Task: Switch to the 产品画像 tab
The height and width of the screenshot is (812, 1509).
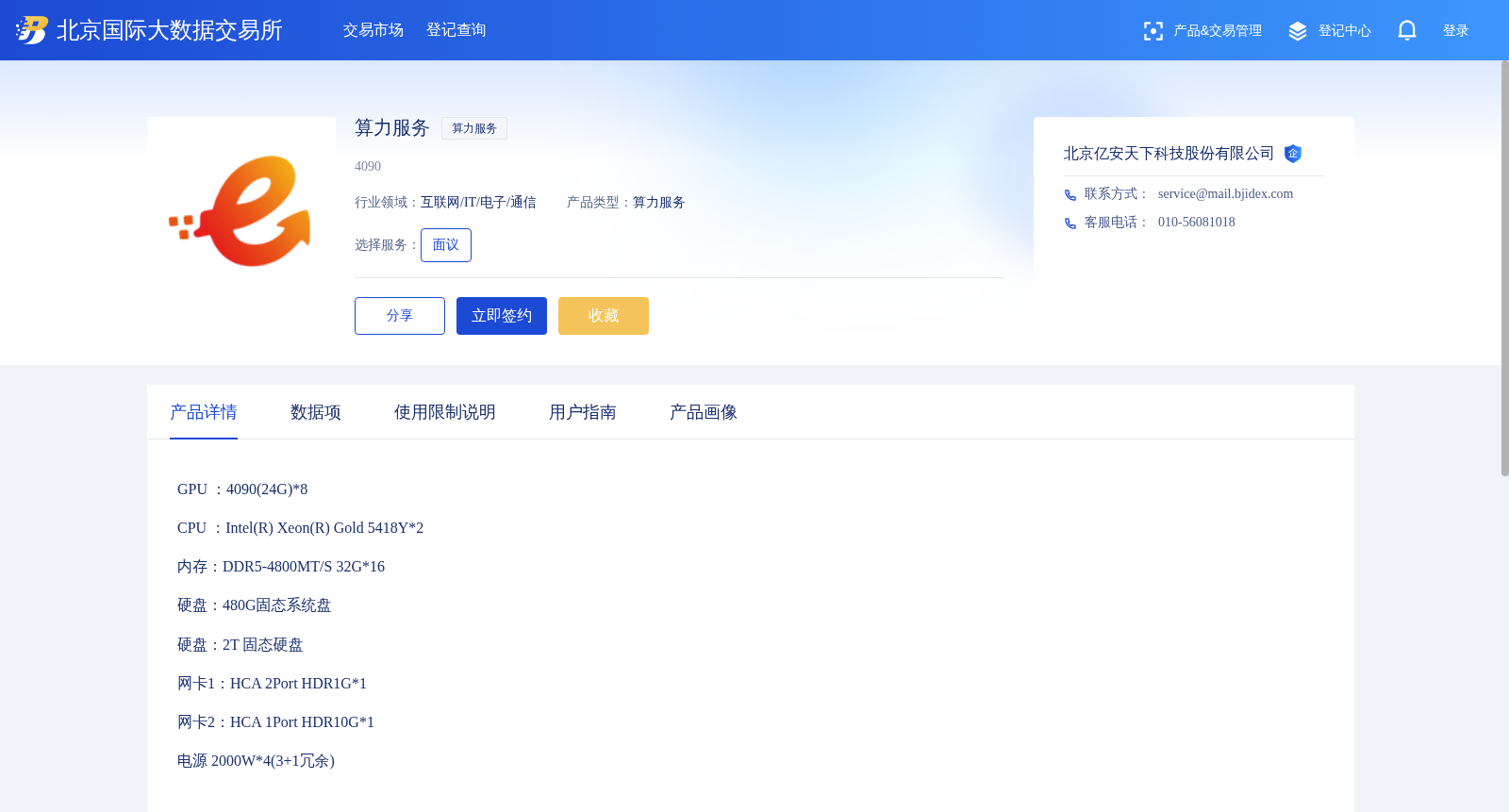Action: point(704,412)
